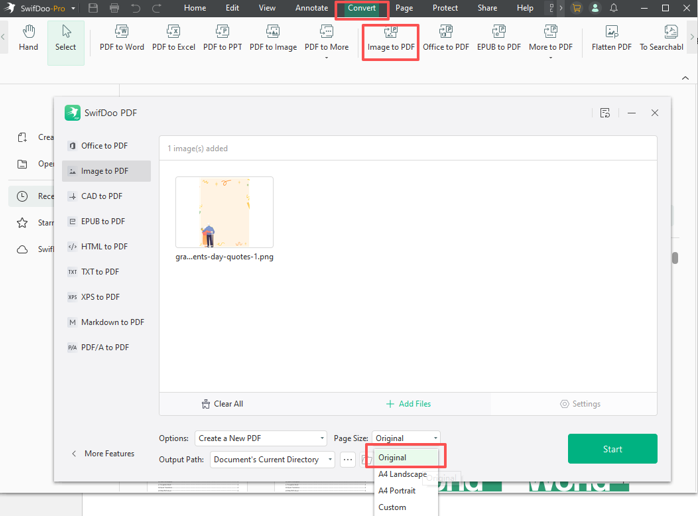The image size is (698, 516).
Task: Open the PDF to Excel converter
Action: point(173,38)
